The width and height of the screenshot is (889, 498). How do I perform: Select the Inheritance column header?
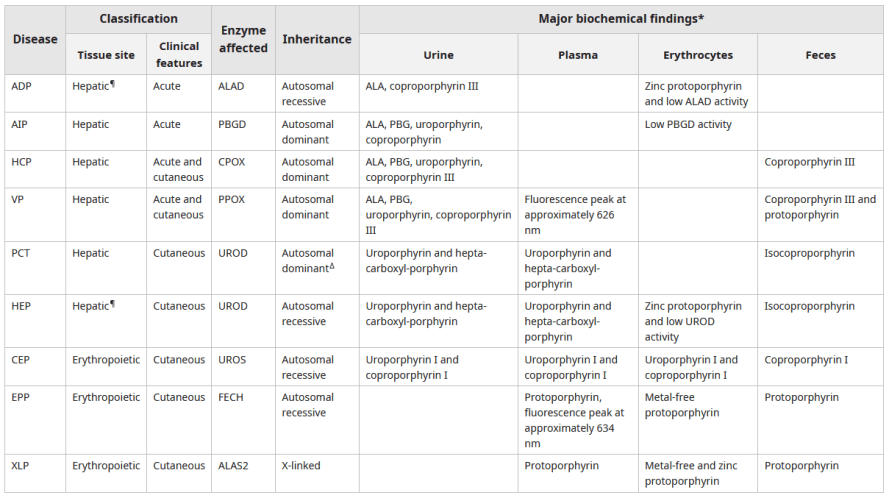point(317,39)
